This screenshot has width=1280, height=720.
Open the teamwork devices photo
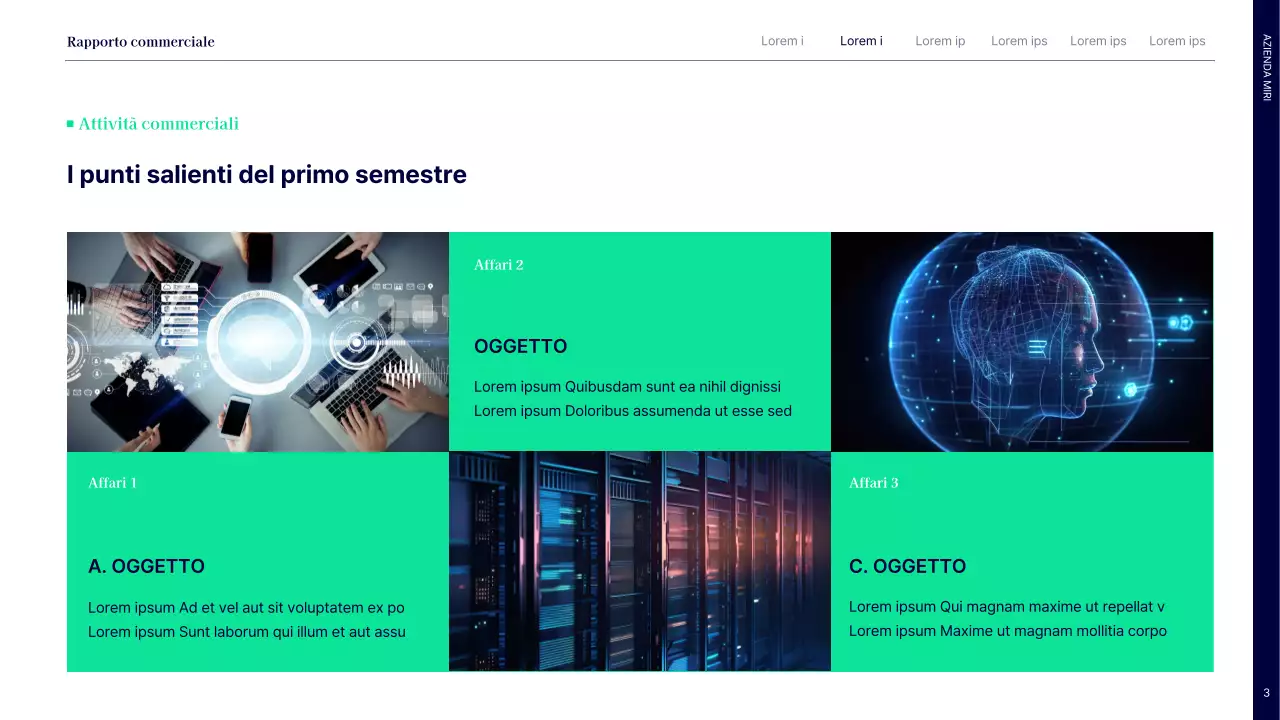pyautogui.click(x=257, y=341)
